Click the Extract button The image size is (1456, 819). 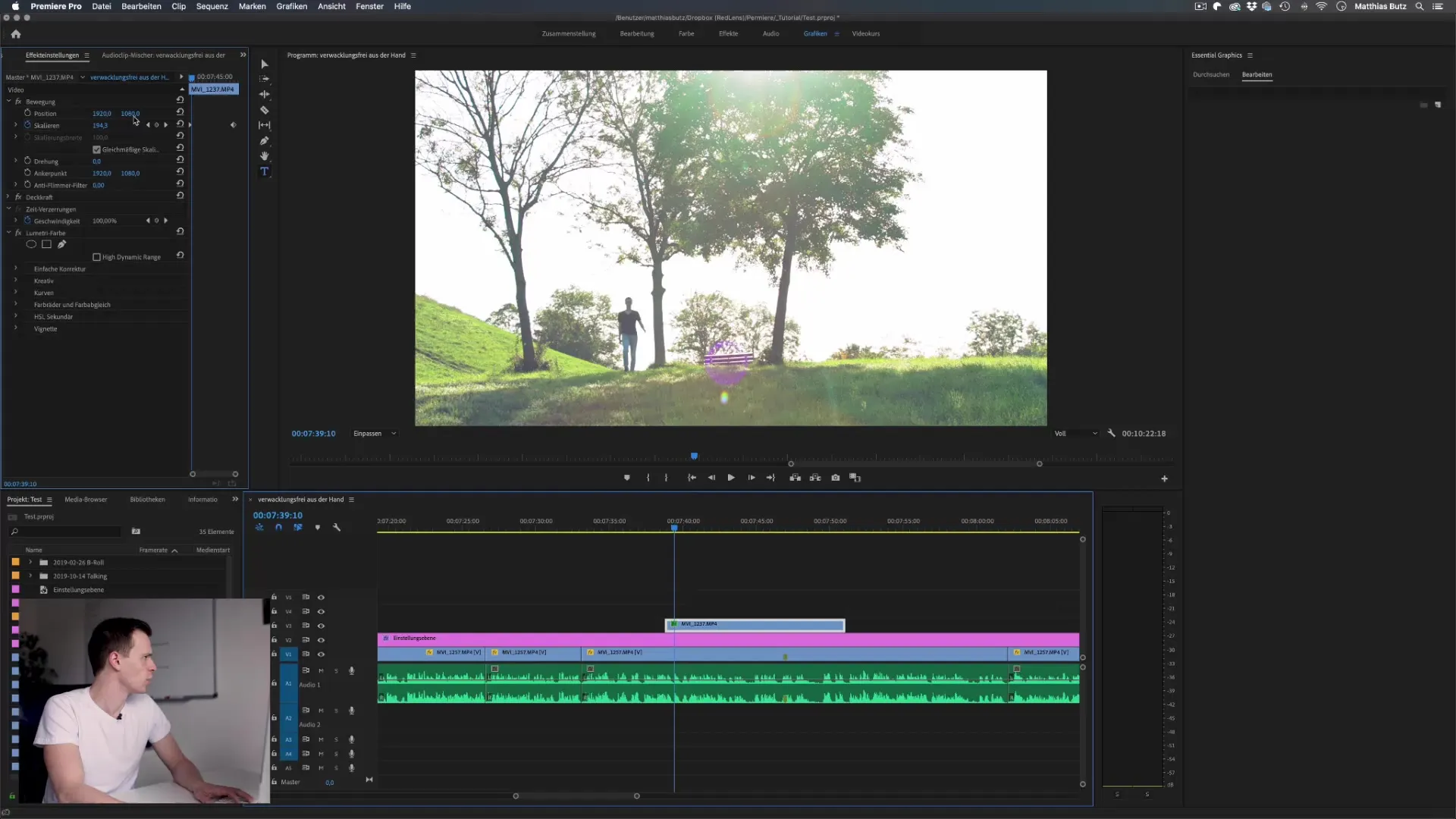point(815,478)
